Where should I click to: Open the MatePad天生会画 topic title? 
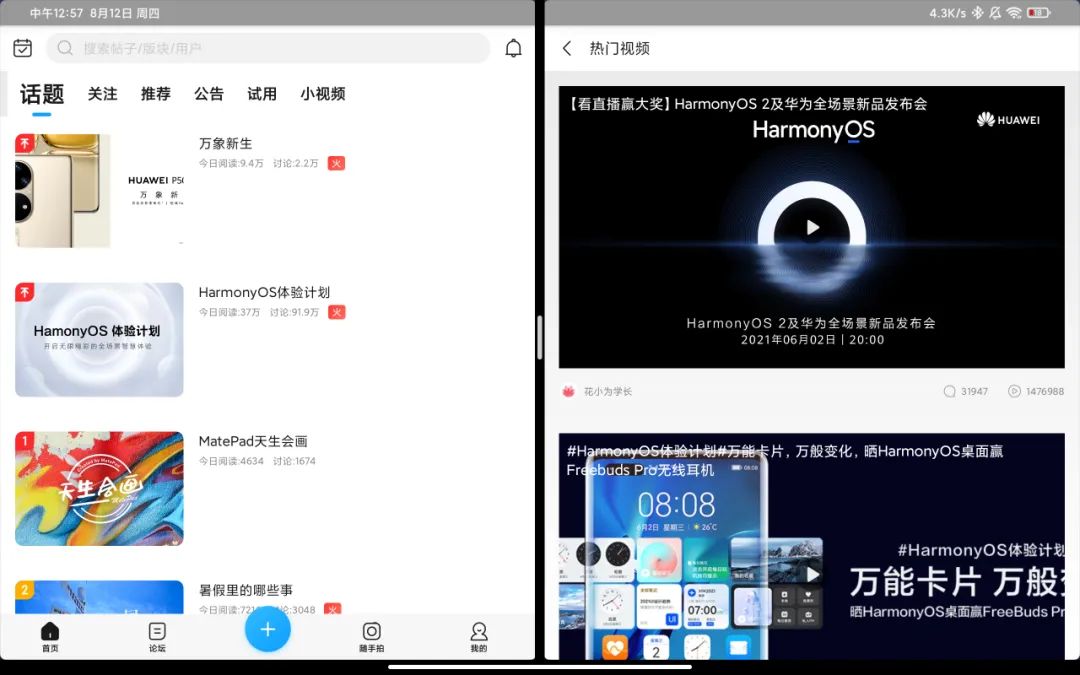(x=253, y=441)
